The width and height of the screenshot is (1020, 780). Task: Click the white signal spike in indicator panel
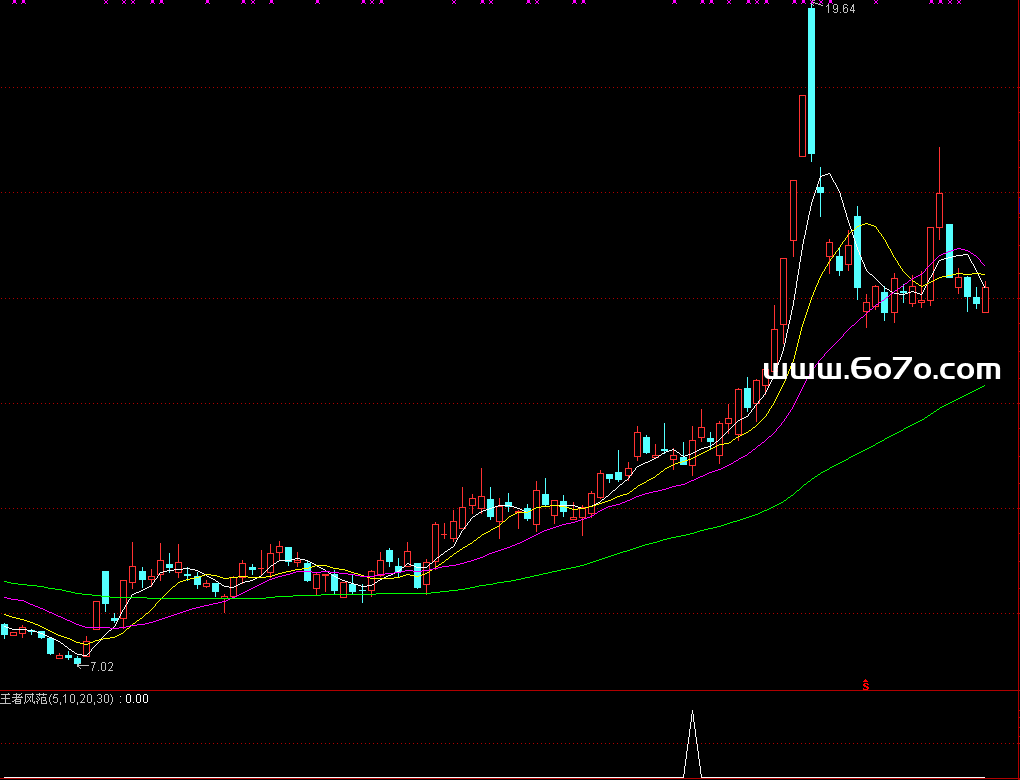pyautogui.click(x=692, y=742)
